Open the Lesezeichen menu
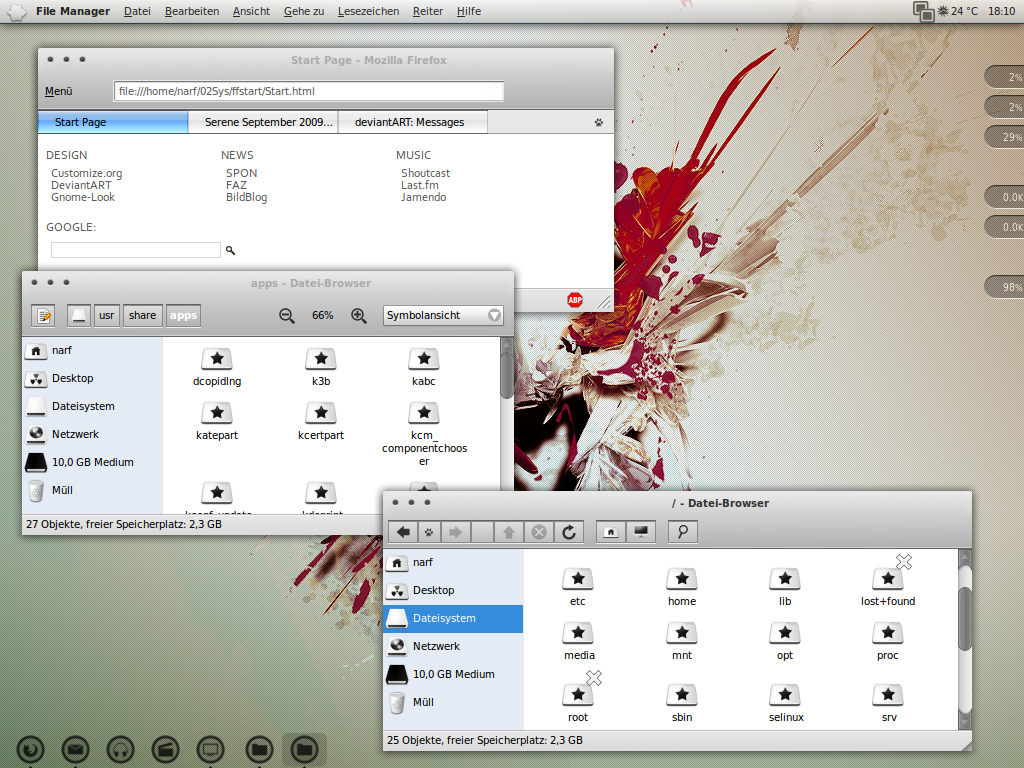 pyautogui.click(x=368, y=11)
